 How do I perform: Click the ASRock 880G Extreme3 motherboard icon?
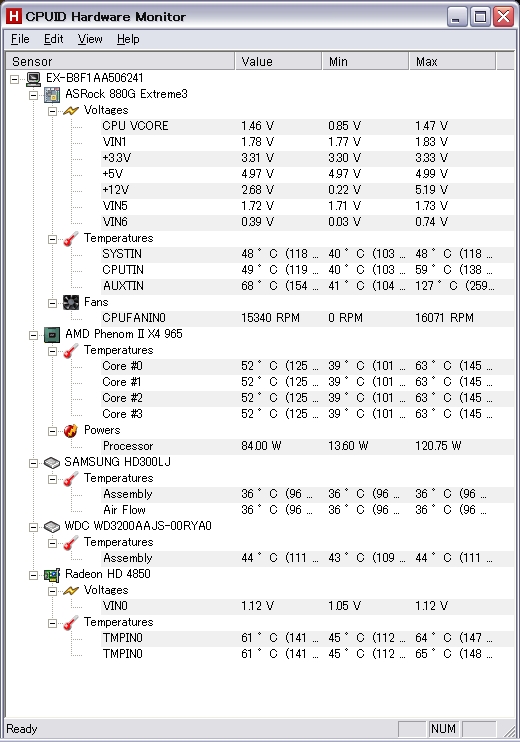click(52, 95)
